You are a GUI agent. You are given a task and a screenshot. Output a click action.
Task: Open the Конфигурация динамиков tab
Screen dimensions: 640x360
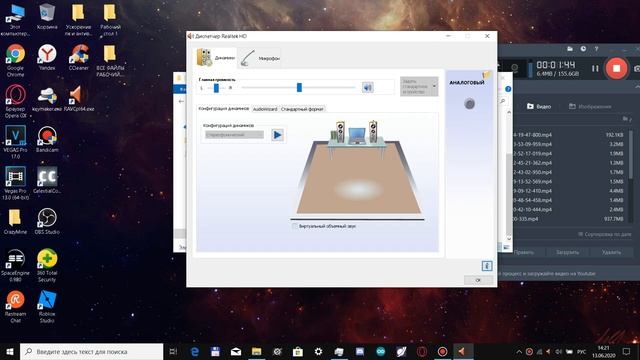pos(224,109)
